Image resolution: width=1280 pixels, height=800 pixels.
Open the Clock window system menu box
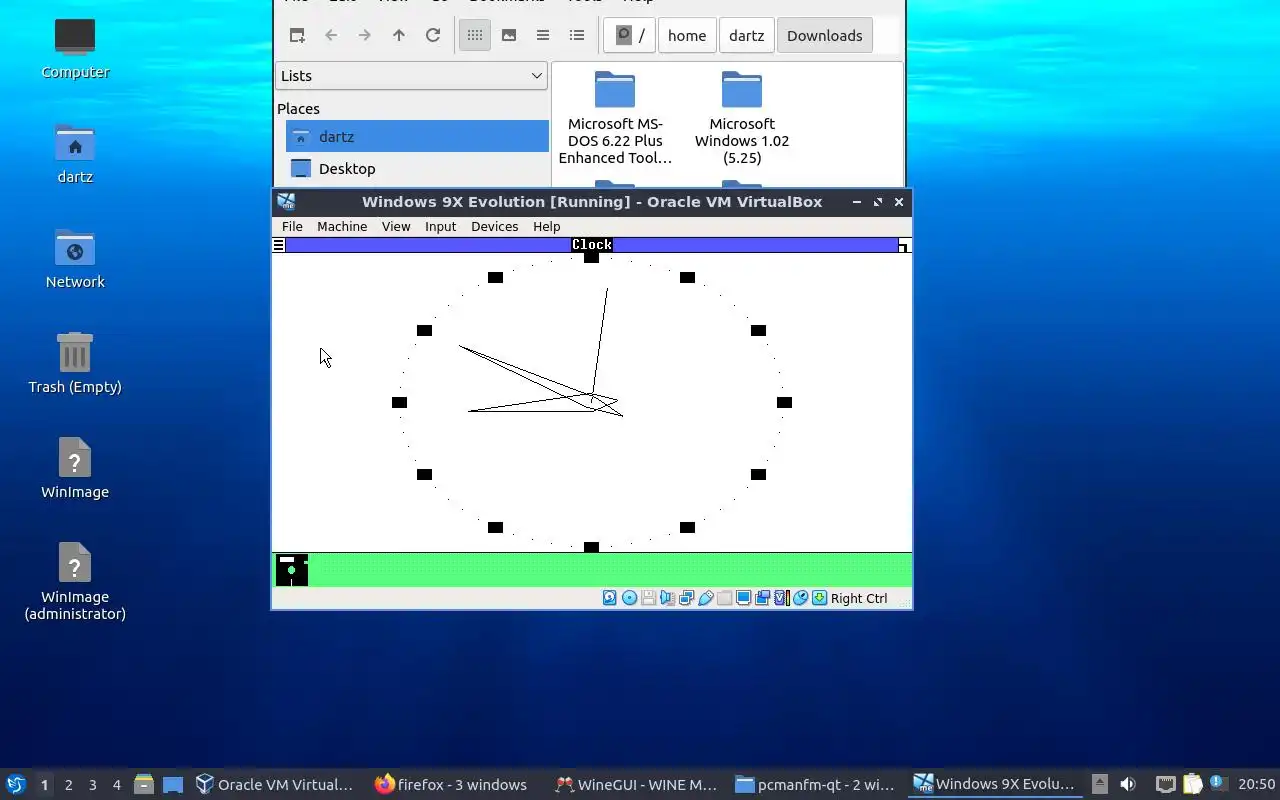coord(279,245)
